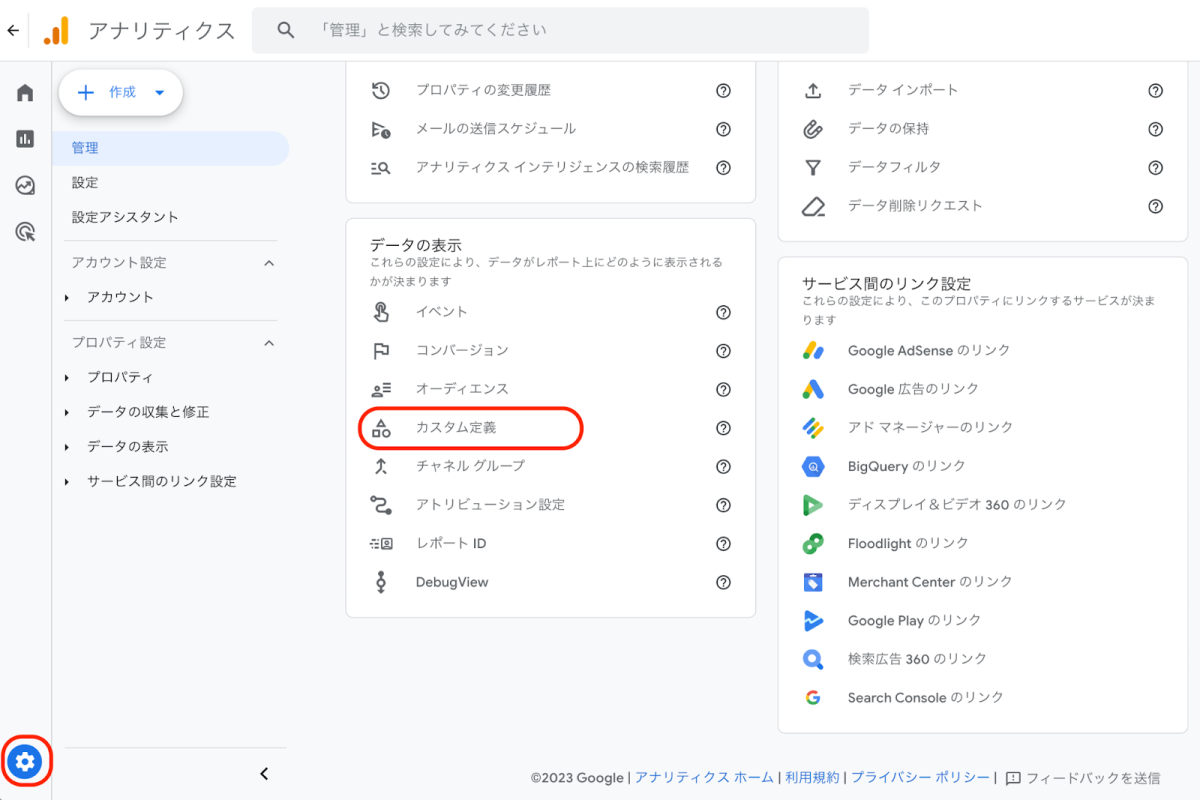Click the プライバシー ポリシー footer link
1200x800 pixels.
point(920,777)
